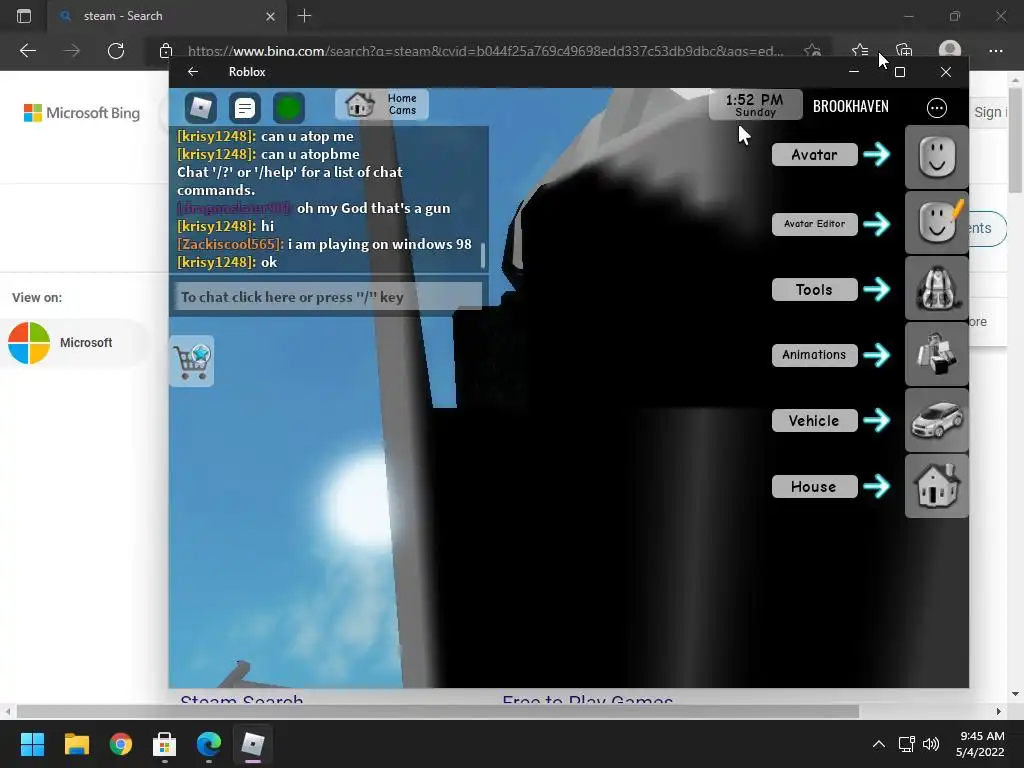Open Edge Favorites star list icon
This screenshot has height=768, width=1024.
coord(860,50)
